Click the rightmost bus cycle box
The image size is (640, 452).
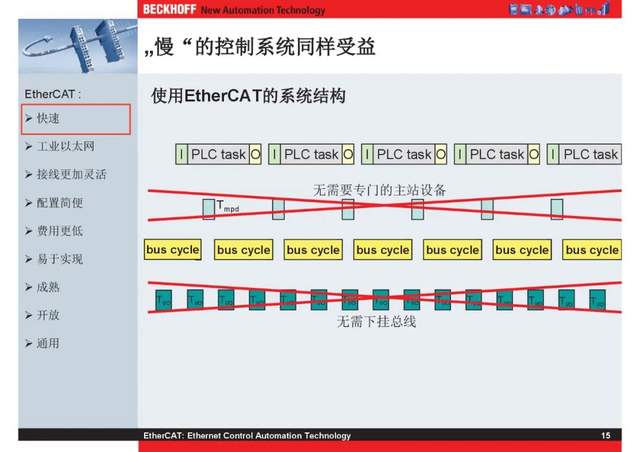(592, 249)
